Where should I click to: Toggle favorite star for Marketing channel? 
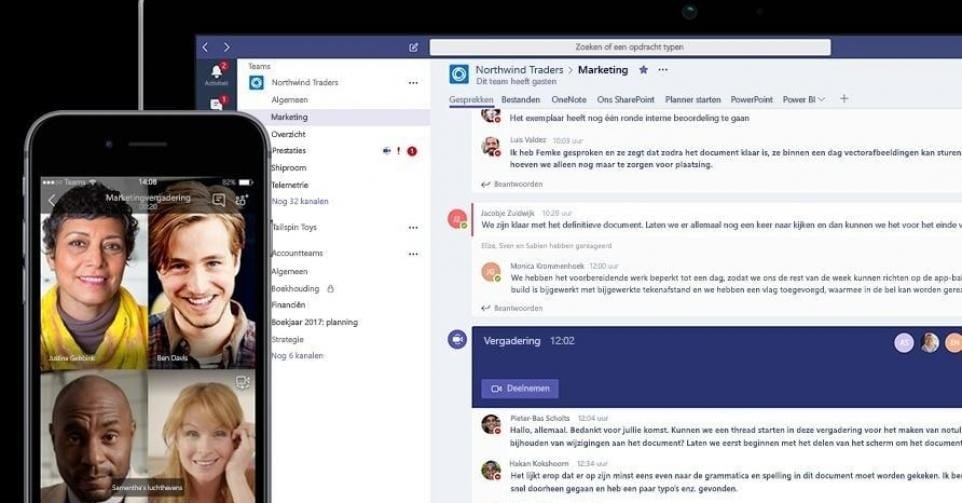[x=643, y=70]
